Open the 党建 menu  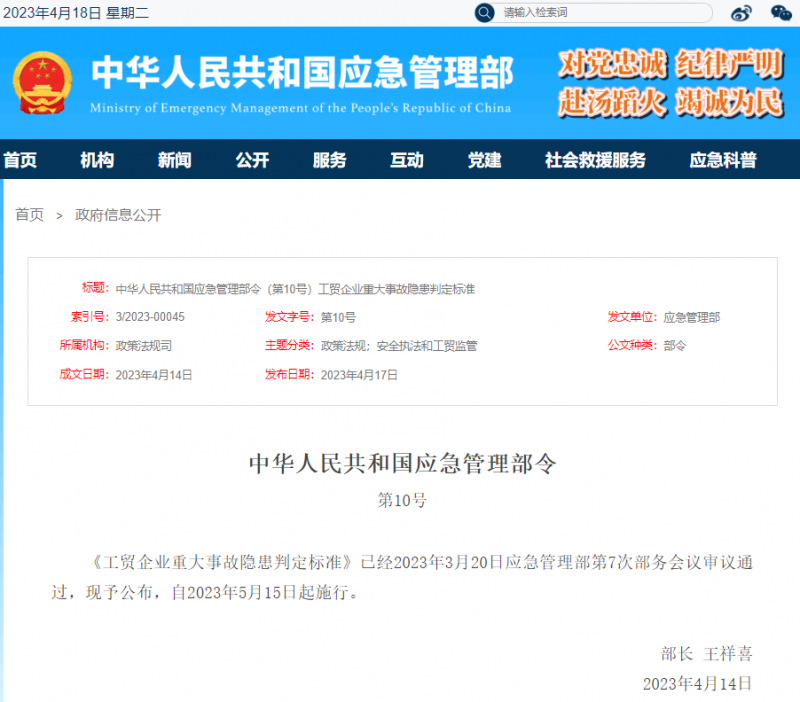tap(484, 160)
